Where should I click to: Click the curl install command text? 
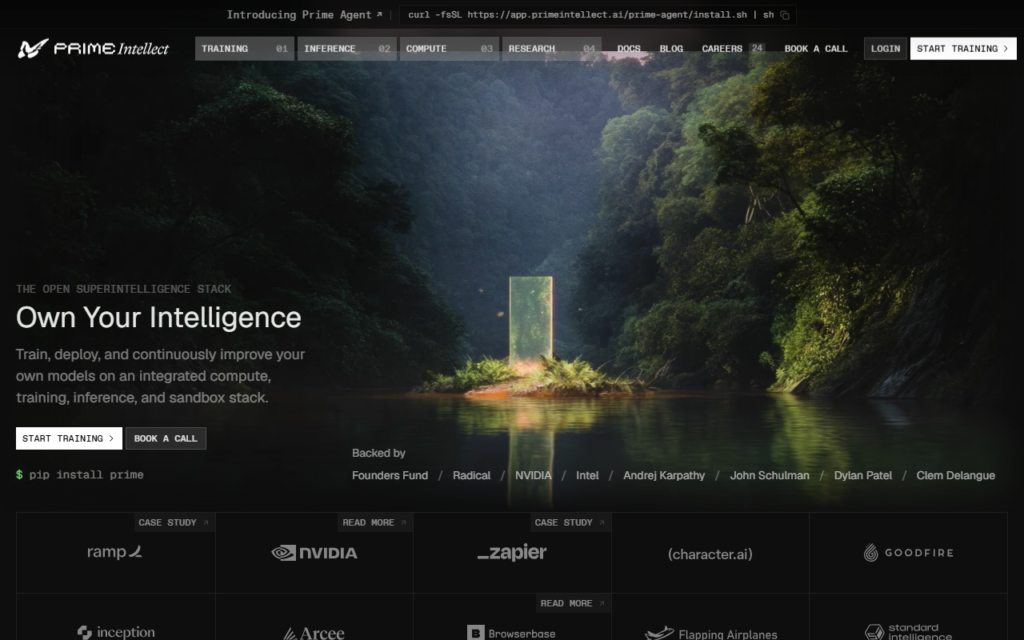(591, 14)
